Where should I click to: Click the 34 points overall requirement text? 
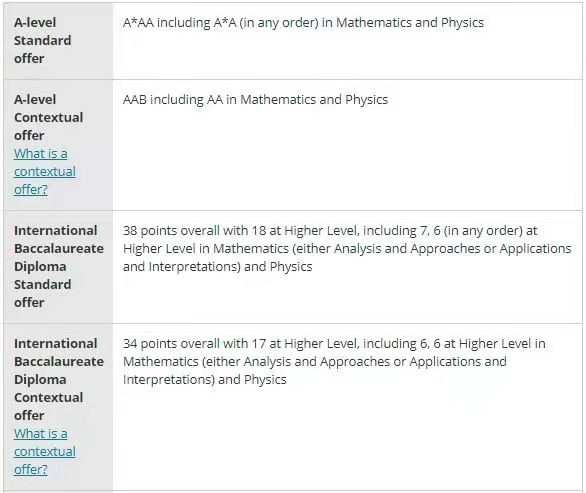click(x=334, y=361)
